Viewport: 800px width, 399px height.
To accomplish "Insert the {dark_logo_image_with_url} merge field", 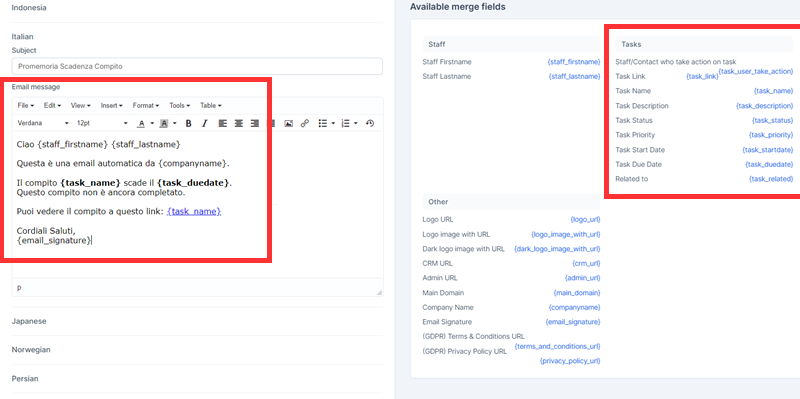I will coord(557,249).
